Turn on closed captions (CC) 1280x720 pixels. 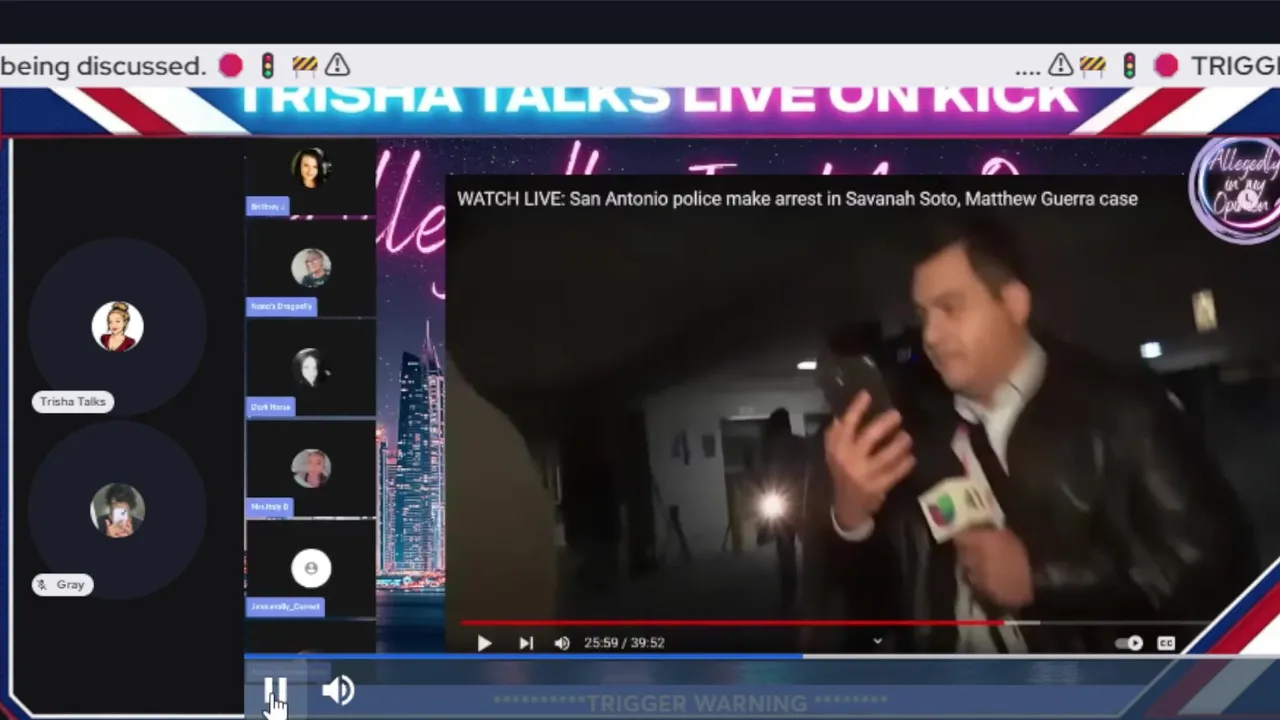pyautogui.click(x=1166, y=643)
